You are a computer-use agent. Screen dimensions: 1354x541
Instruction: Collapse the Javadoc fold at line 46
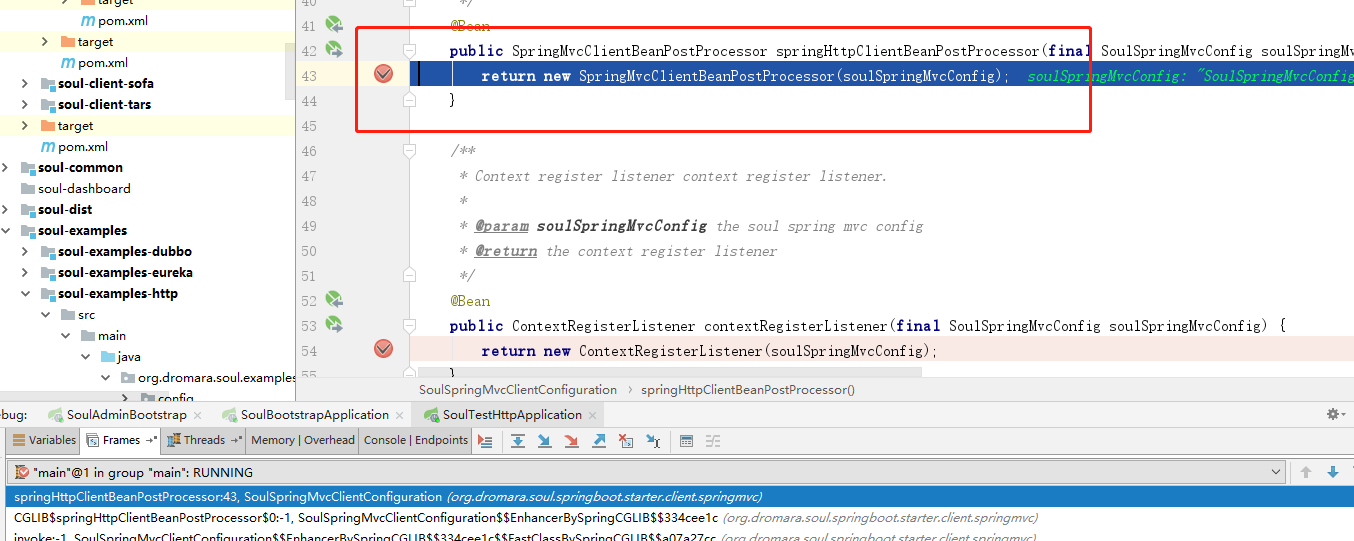[409, 150]
